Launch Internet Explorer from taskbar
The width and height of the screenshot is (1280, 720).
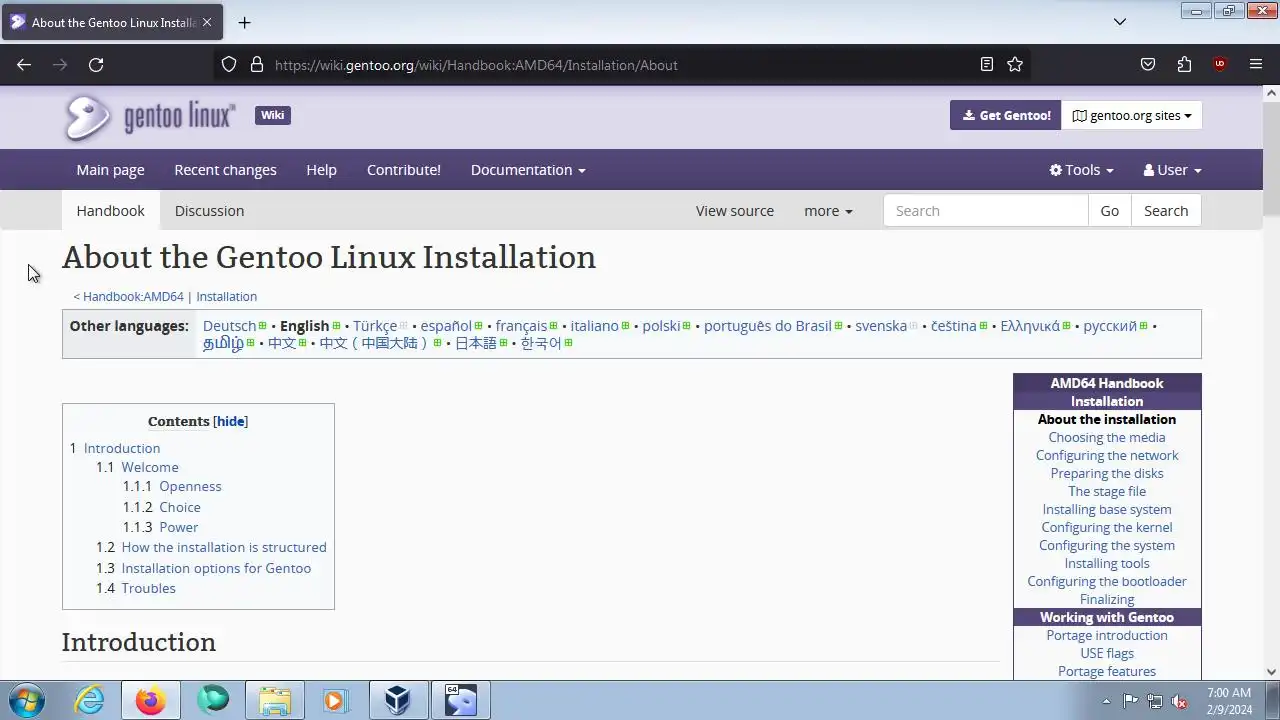[x=90, y=700]
